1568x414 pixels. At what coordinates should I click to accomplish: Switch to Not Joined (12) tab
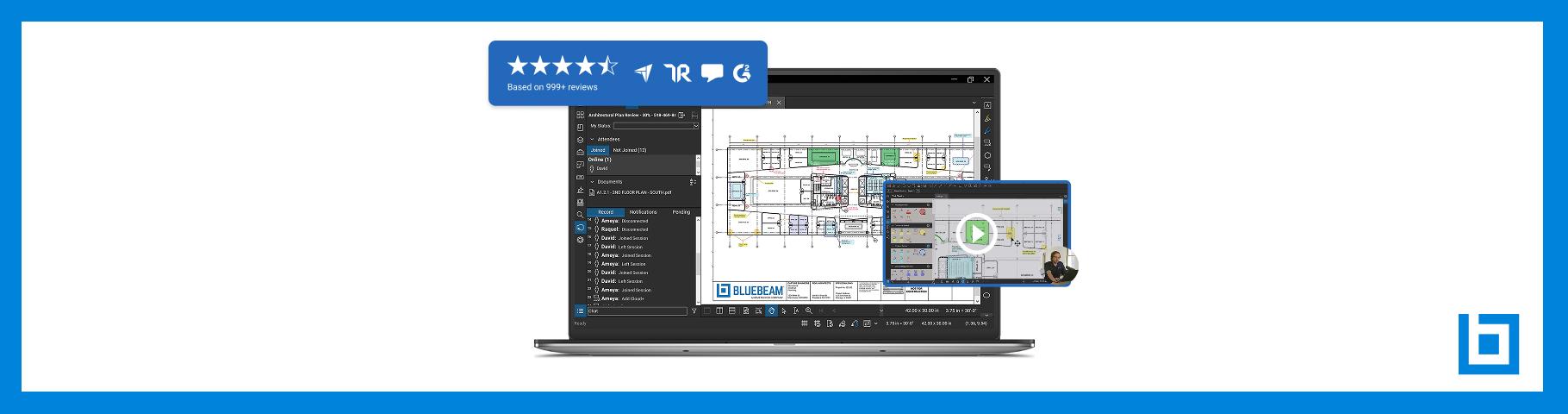coord(630,150)
